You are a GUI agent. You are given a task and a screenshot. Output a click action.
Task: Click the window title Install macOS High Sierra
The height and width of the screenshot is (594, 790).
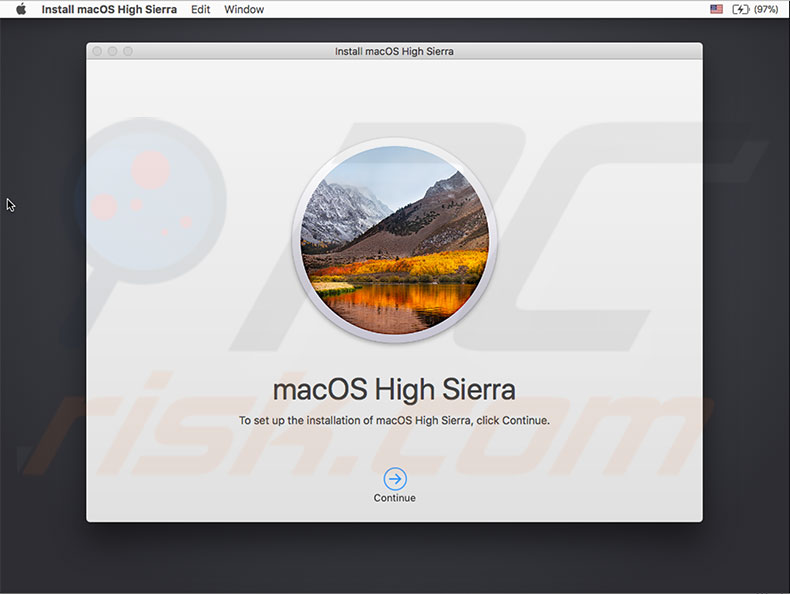pos(394,51)
